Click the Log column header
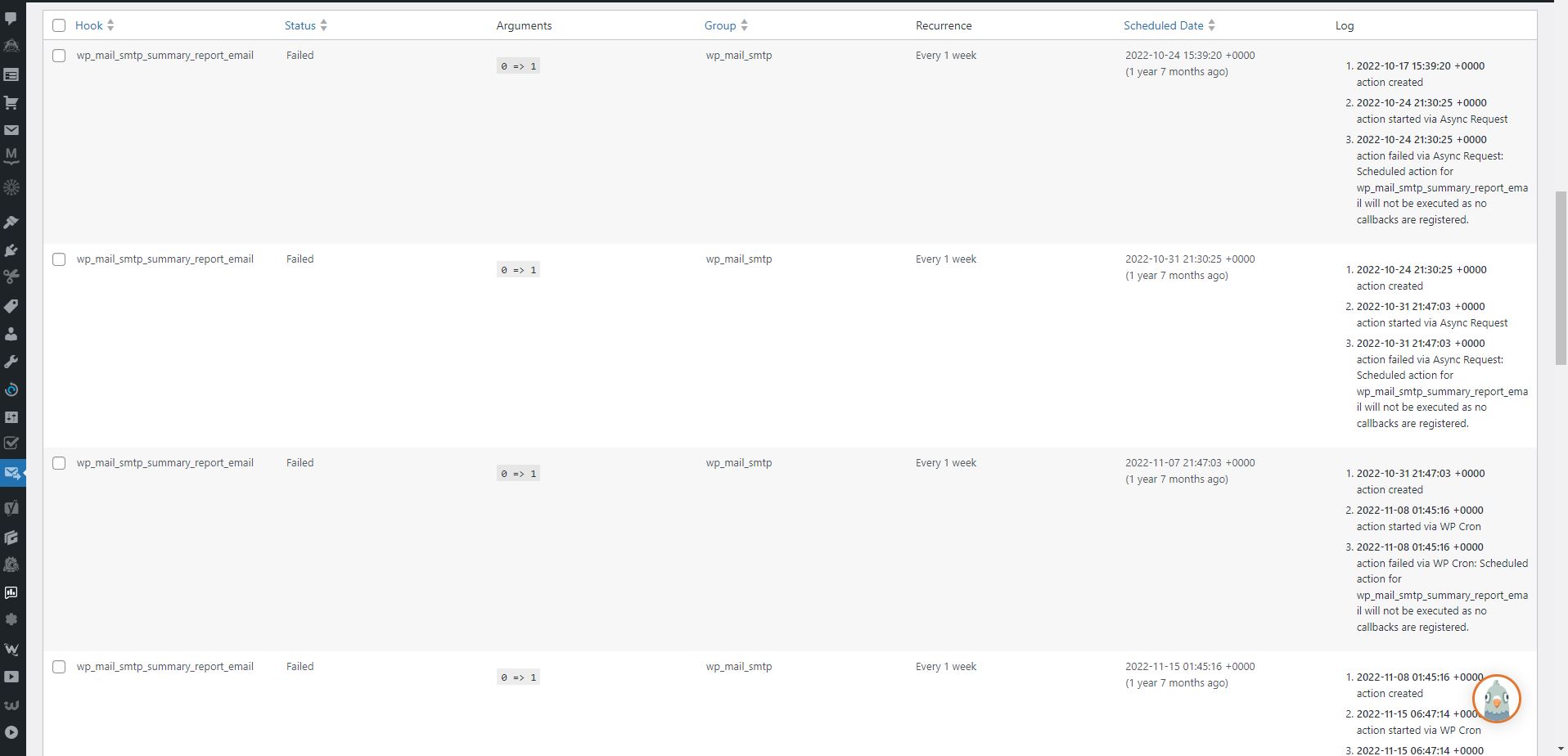The height and width of the screenshot is (756, 1568). point(1345,25)
